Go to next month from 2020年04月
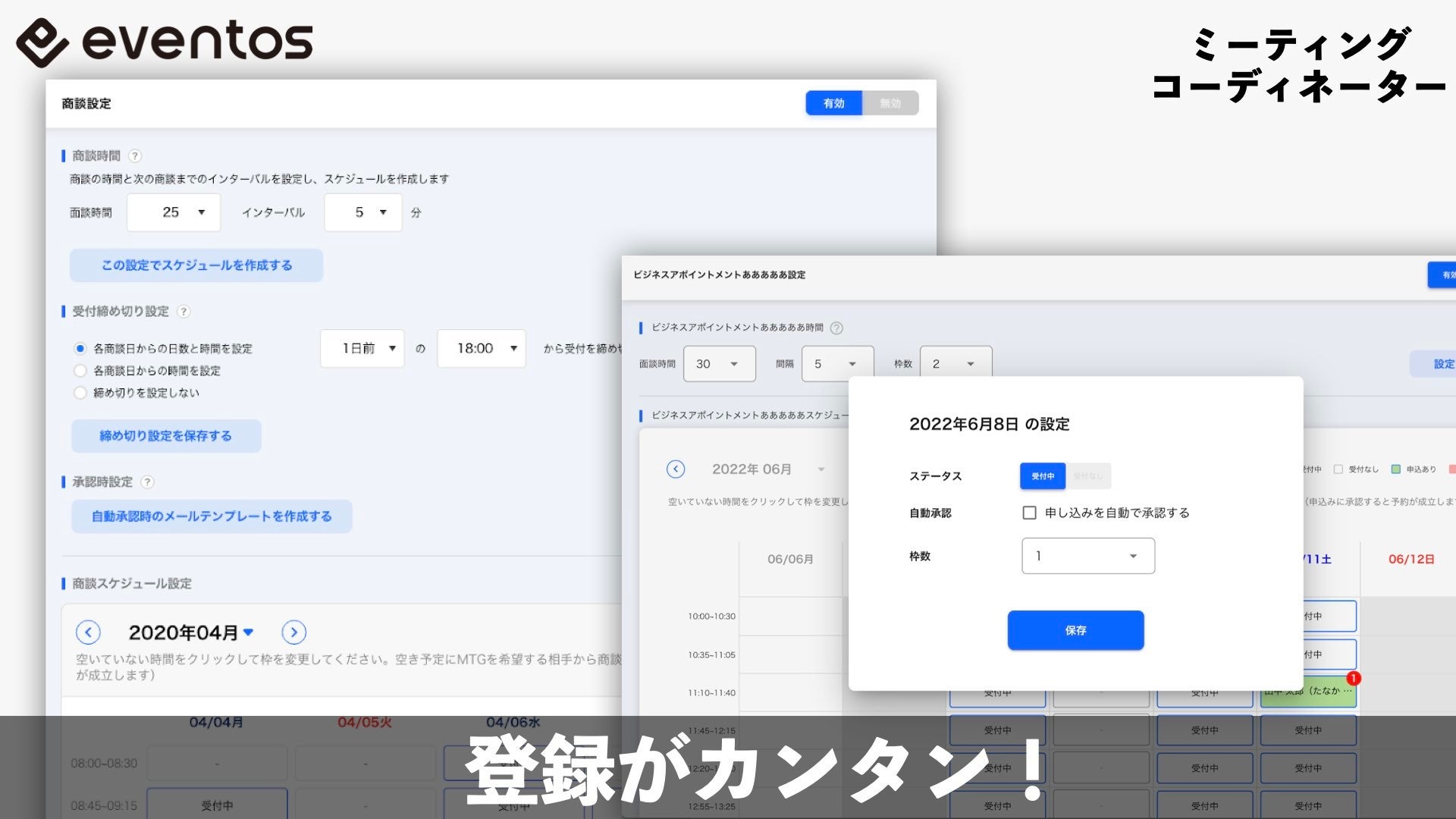This screenshot has width=1456, height=819. [x=293, y=632]
